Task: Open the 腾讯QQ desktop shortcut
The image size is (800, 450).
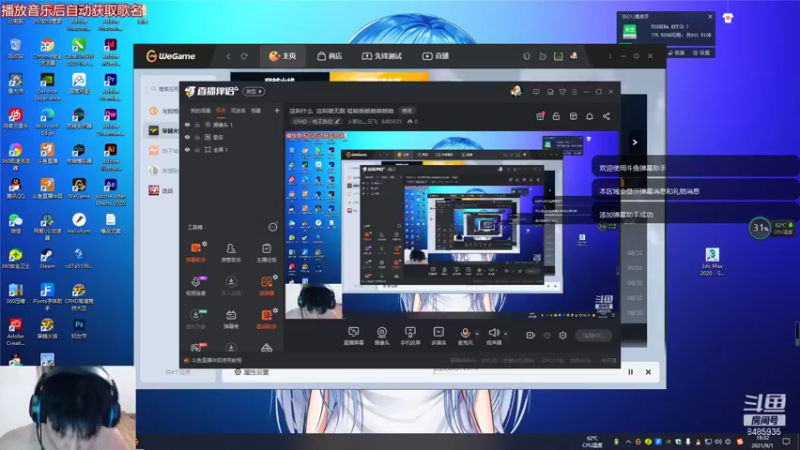Action: click(15, 188)
